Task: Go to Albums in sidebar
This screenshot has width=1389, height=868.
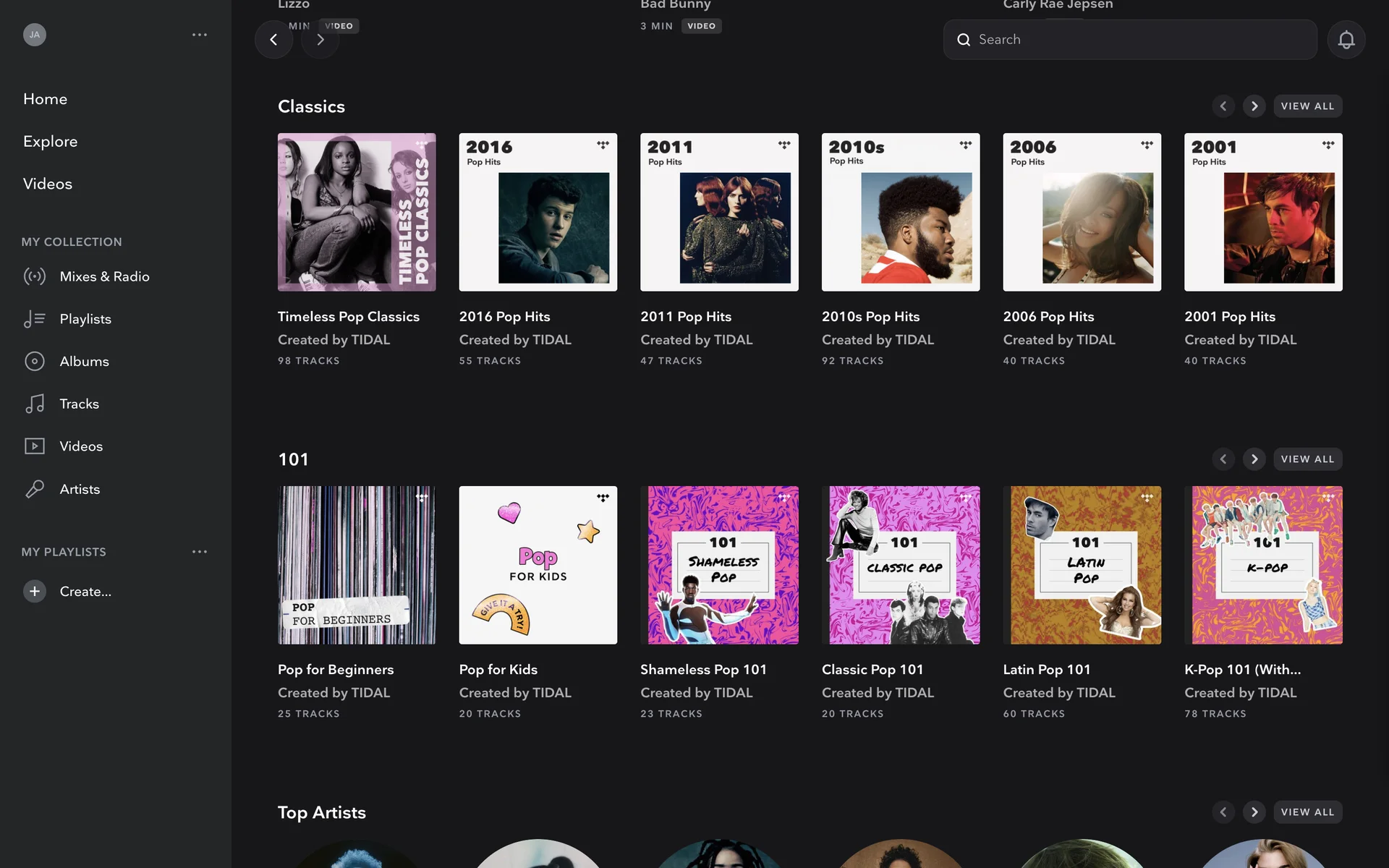Action: (84, 361)
